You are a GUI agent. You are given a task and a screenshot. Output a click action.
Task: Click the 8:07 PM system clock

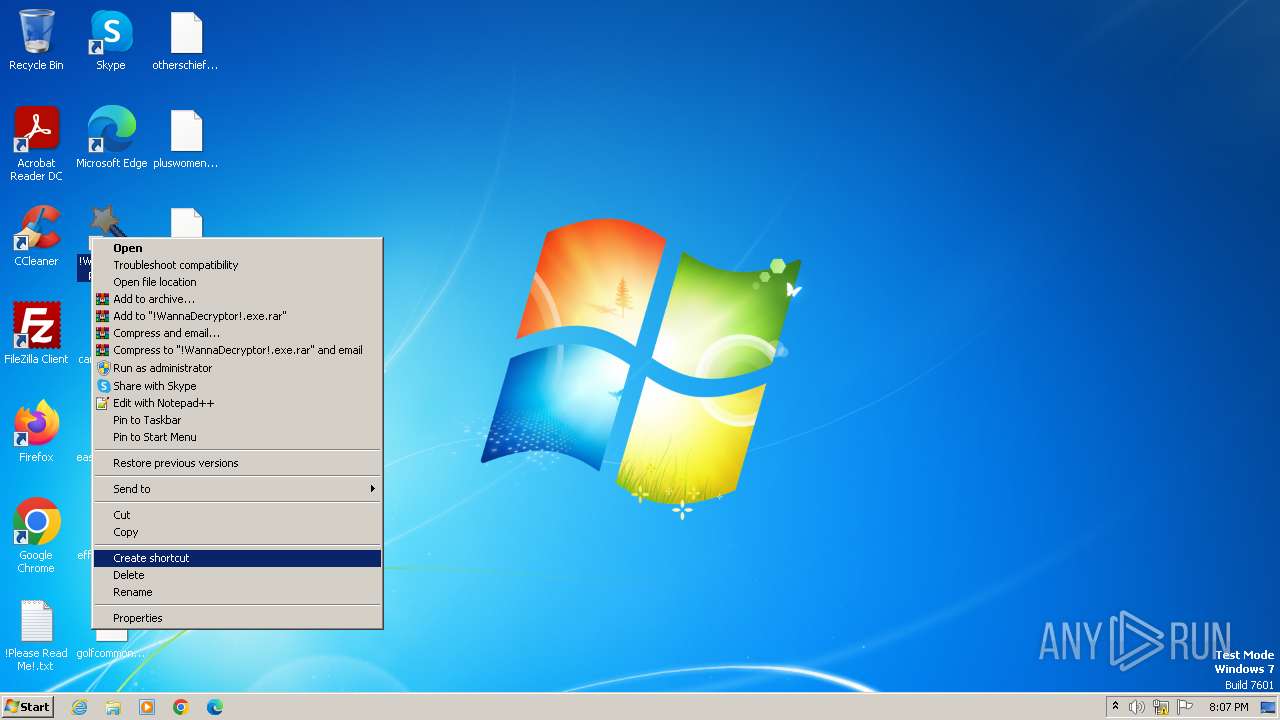click(1228, 707)
